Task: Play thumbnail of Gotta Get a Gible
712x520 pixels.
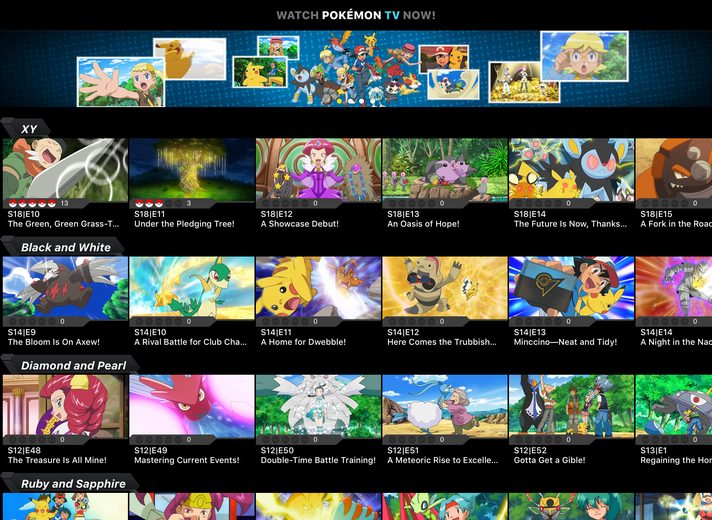Action: click(571, 406)
